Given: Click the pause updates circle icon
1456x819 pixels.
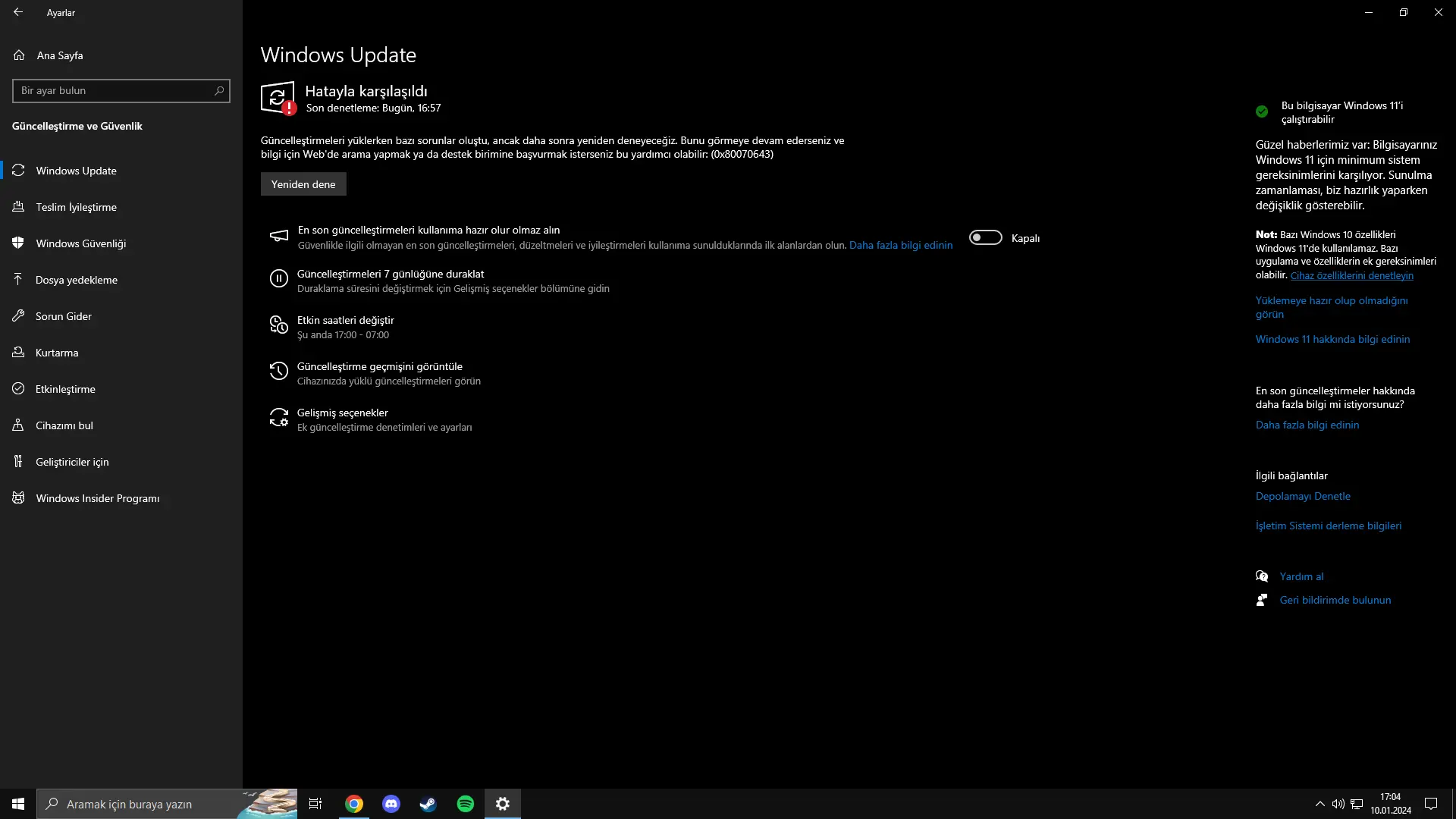Looking at the screenshot, I should point(278,279).
